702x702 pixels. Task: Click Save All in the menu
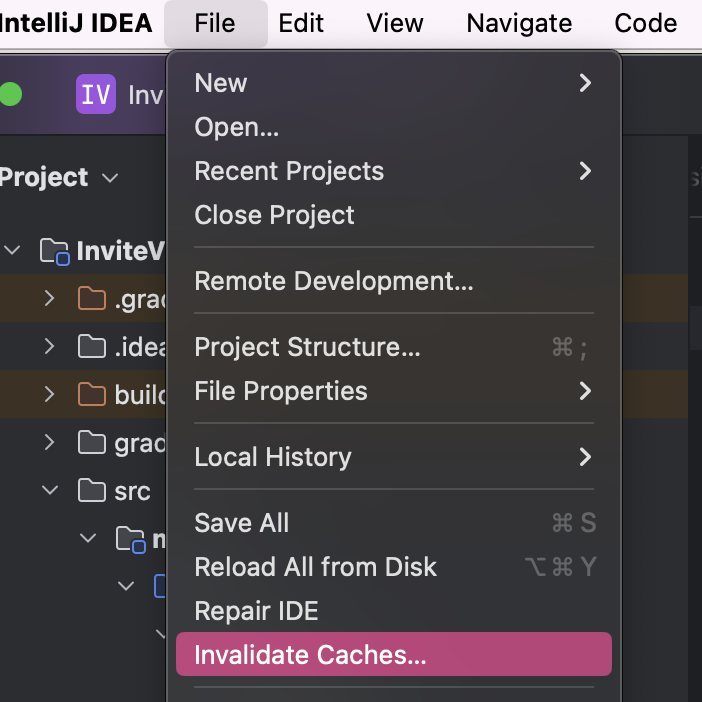click(x=242, y=523)
